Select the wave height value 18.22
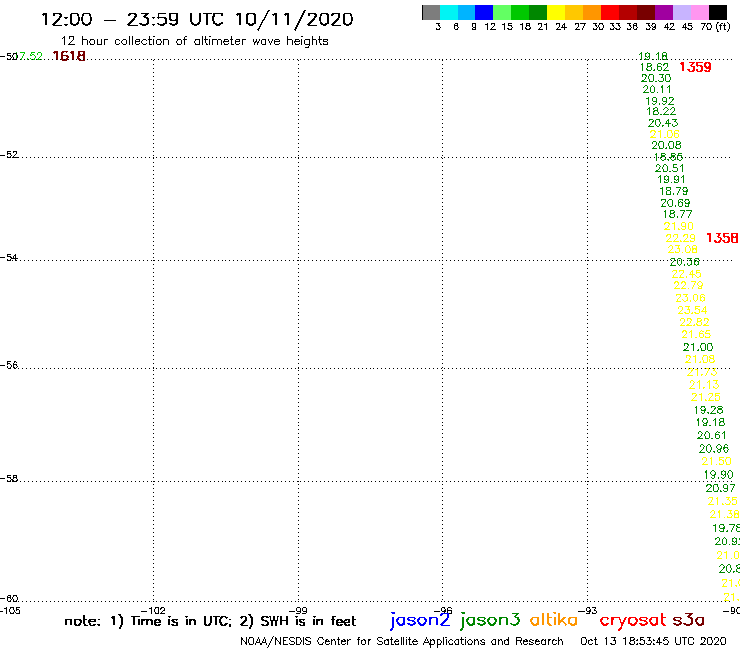Image resolution: width=740 pixels, height=650 pixels. 661,111
